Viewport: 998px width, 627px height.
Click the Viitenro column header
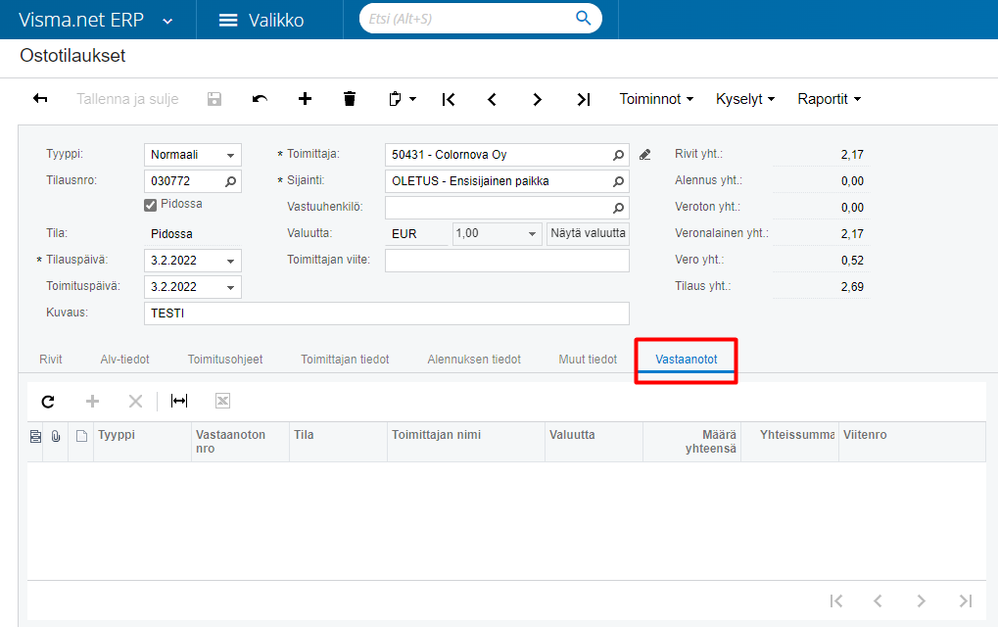pos(912,441)
